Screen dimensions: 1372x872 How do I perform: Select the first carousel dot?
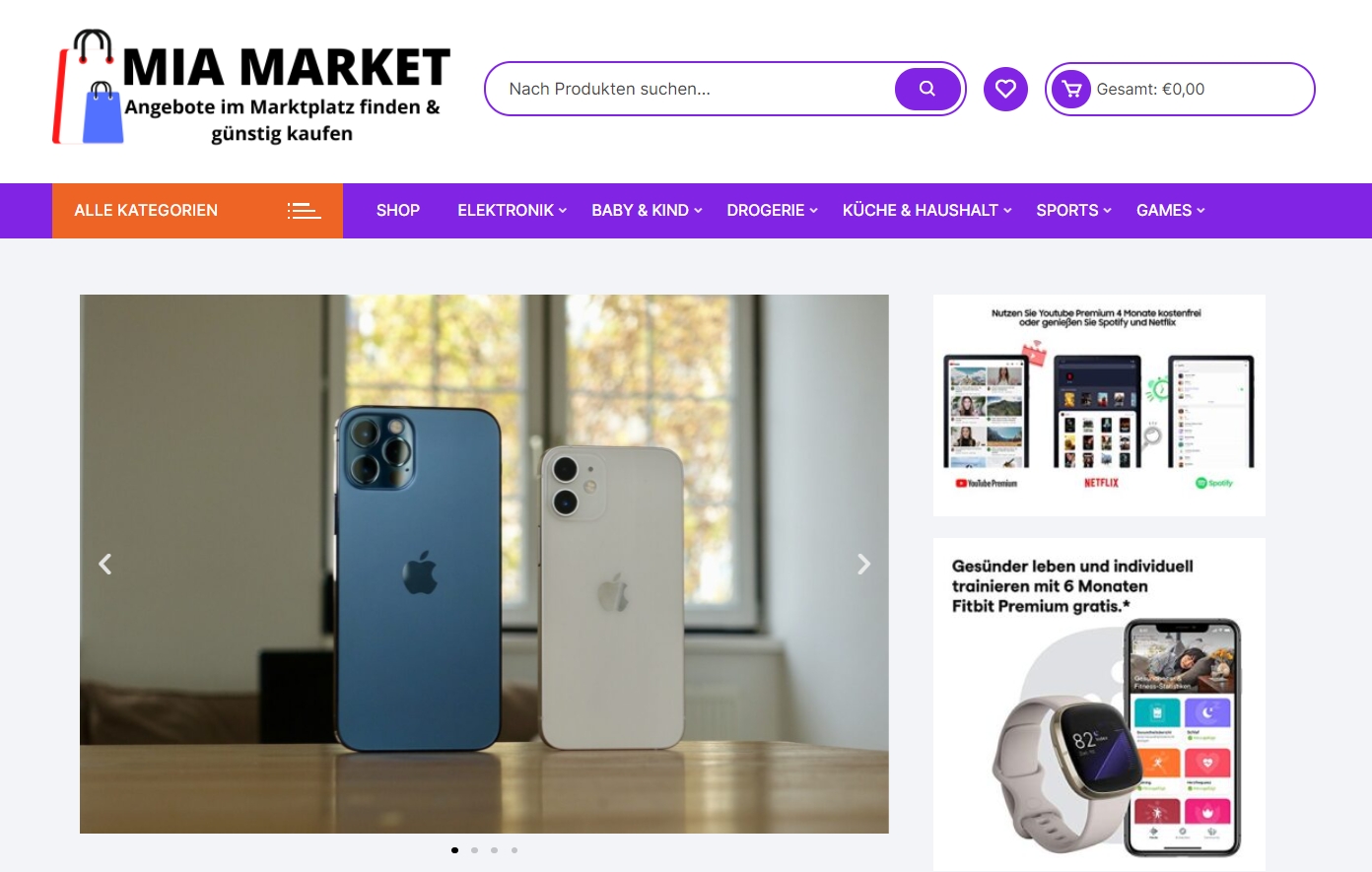[x=454, y=849]
